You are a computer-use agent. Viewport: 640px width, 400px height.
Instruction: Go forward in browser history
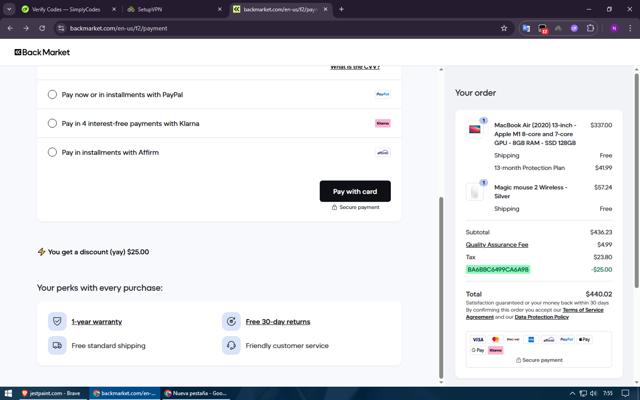[26, 28]
